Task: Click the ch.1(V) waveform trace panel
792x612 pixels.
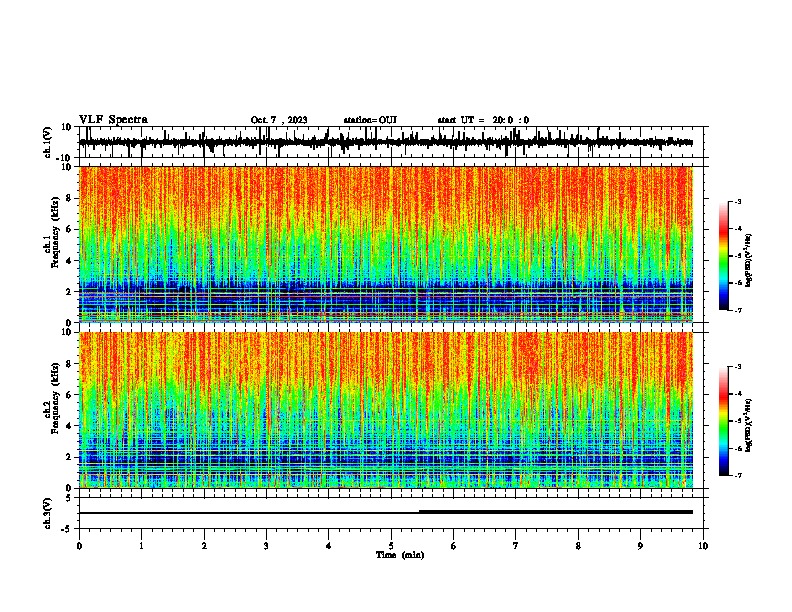Action: [x=393, y=142]
